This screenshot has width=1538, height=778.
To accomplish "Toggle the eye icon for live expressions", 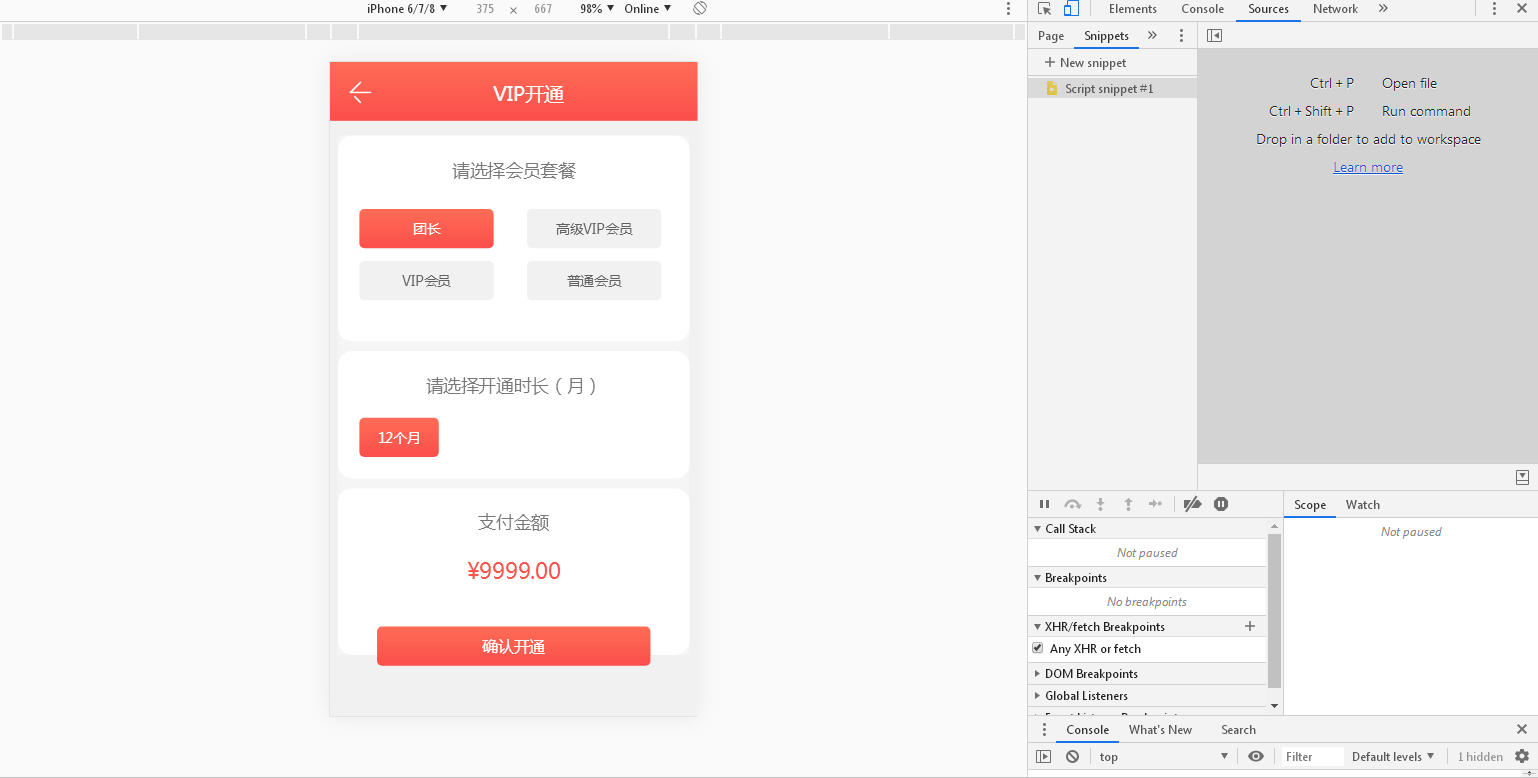I will click(x=1256, y=756).
